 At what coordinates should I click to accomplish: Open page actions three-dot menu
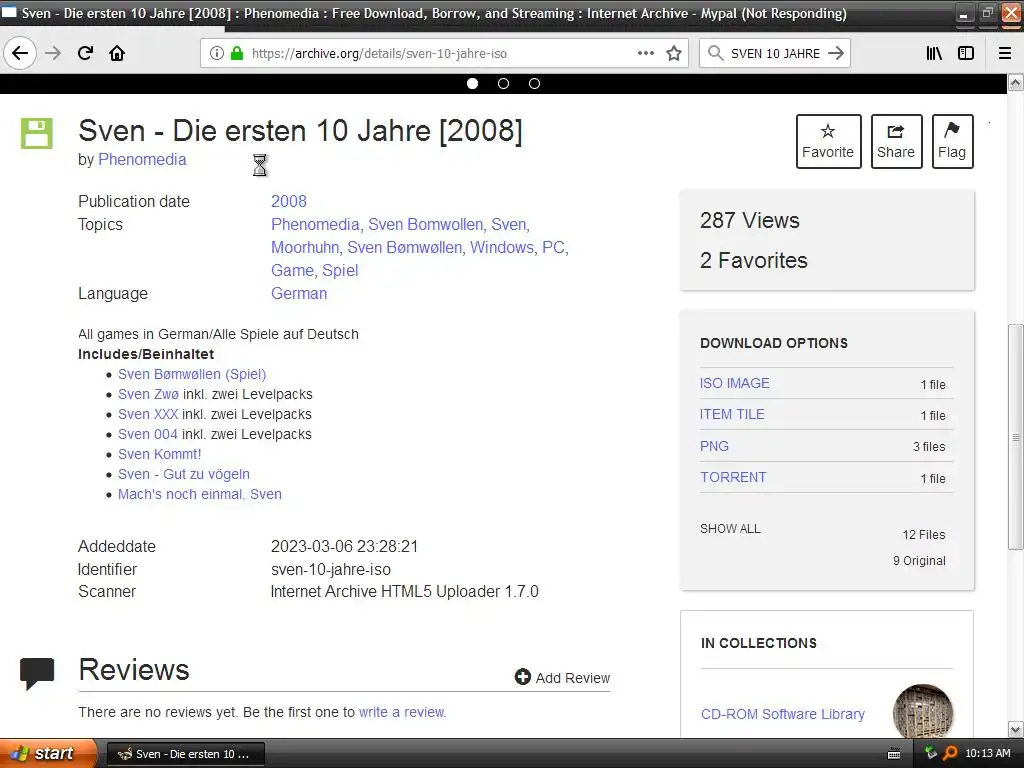645,53
